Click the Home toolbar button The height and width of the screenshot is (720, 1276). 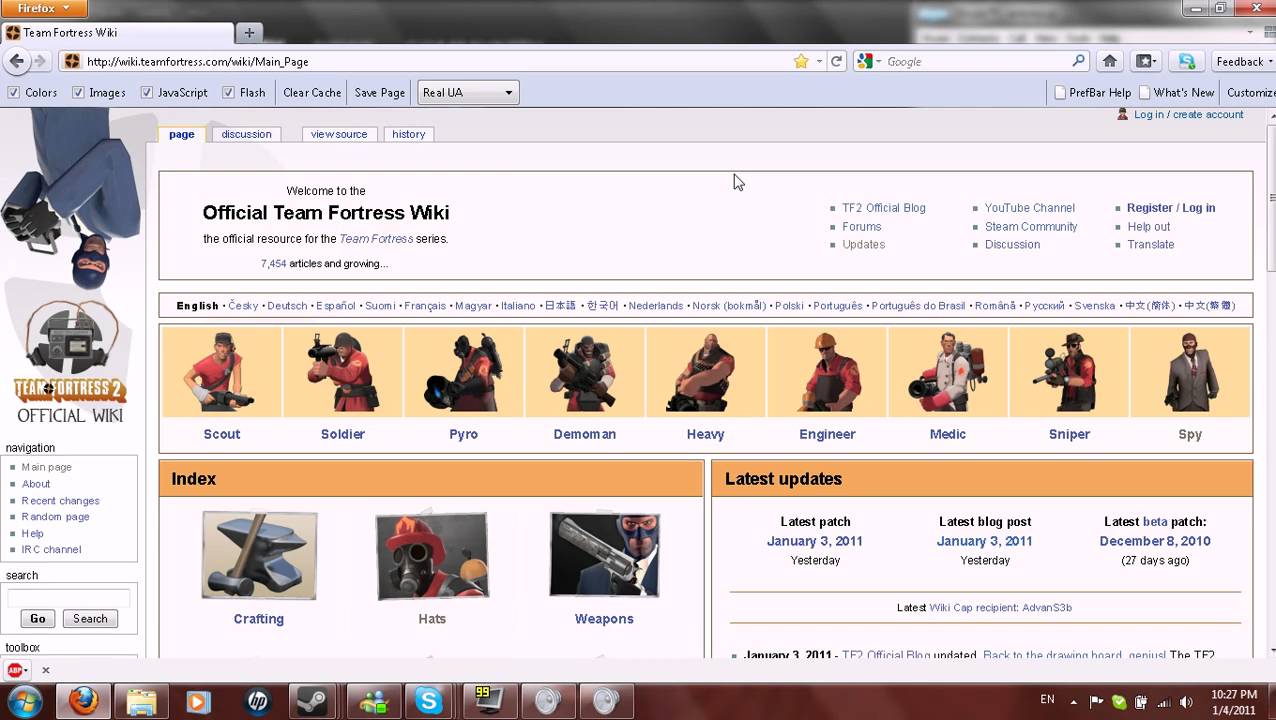[x=1109, y=61]
